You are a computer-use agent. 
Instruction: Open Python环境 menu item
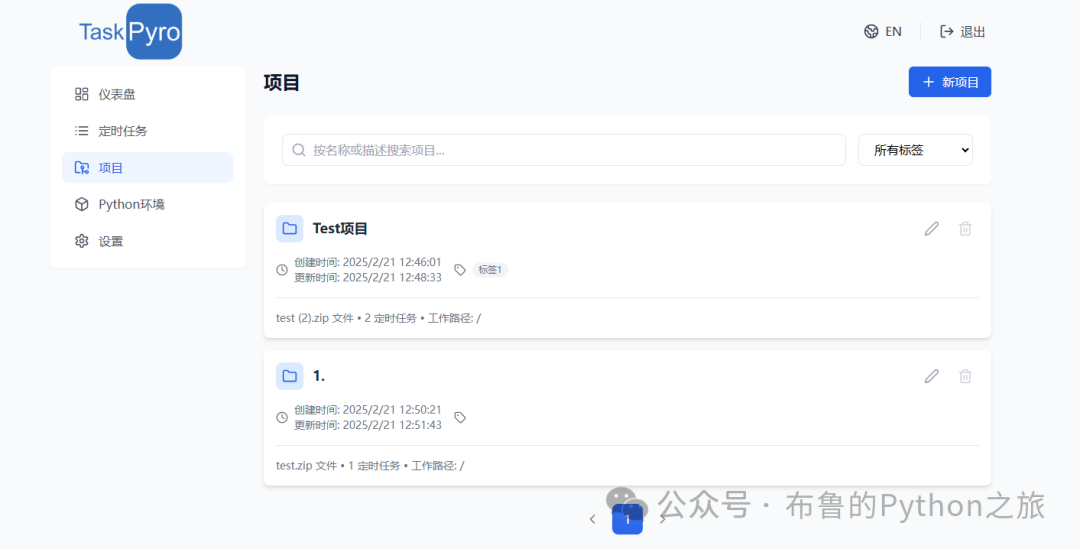click(x=147, y=205)
